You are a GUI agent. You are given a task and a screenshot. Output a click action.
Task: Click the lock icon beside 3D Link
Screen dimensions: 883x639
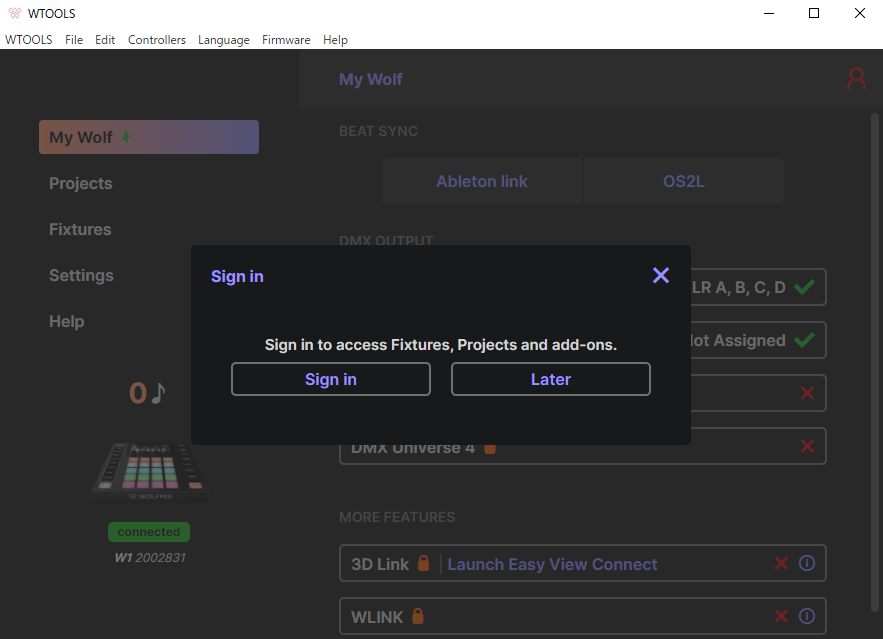point(424,564)
